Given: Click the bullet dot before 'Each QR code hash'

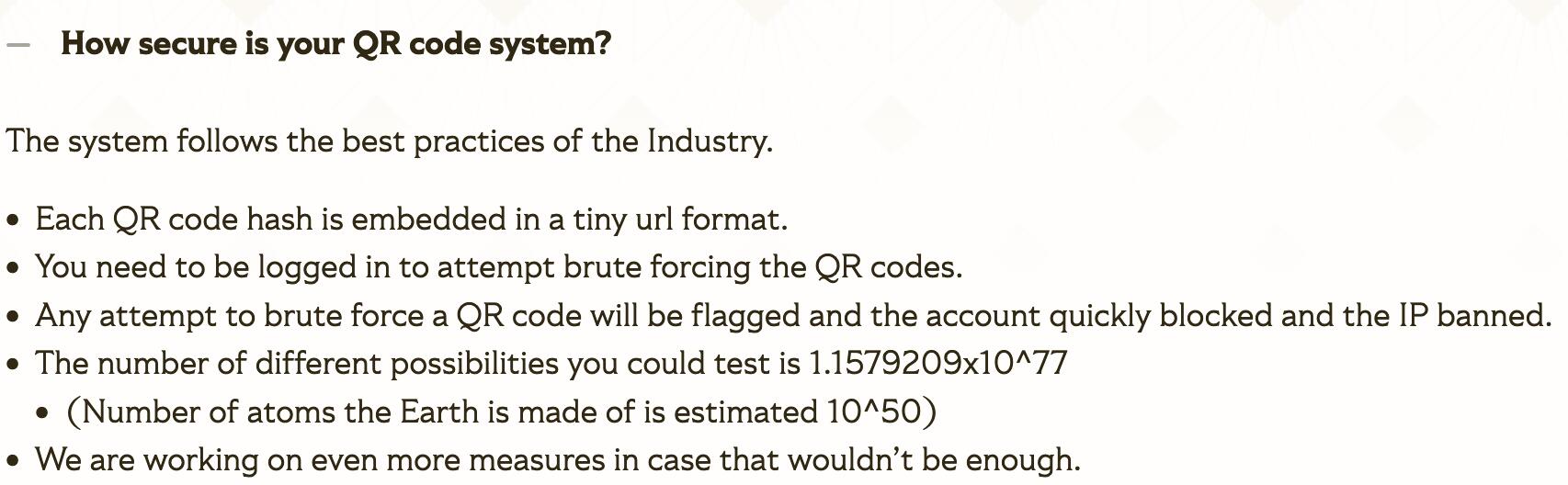Looking at the screenshot, I should click(13, 220).
